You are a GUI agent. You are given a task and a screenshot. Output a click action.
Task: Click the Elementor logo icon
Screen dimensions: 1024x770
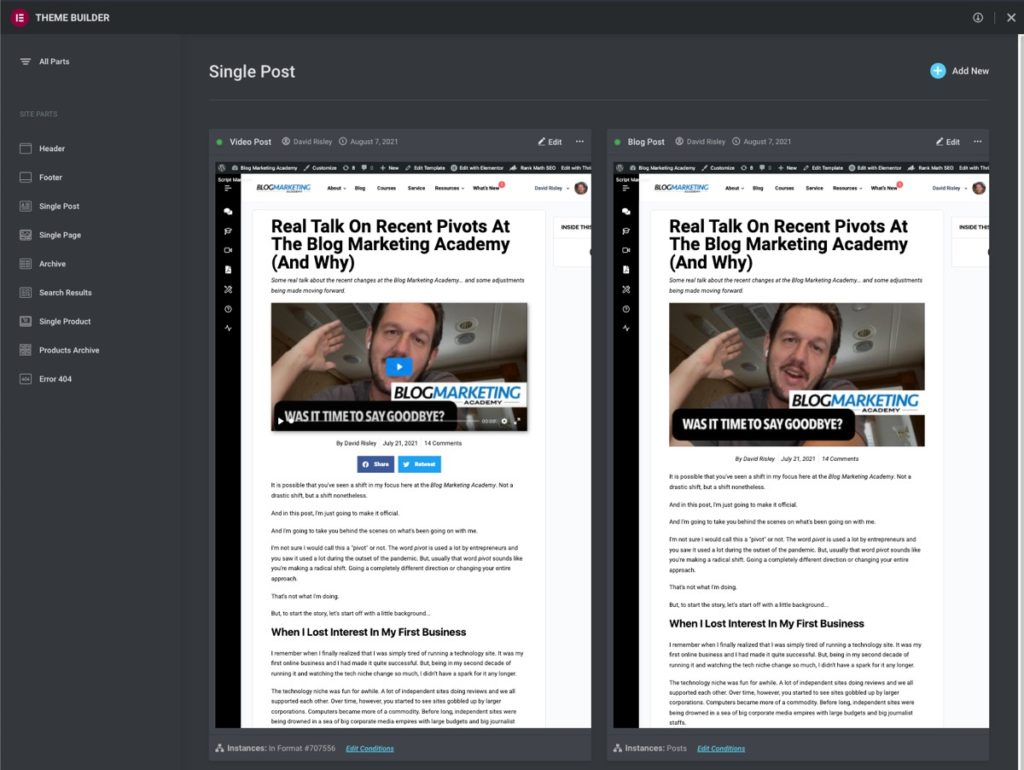tap(20, 18)
